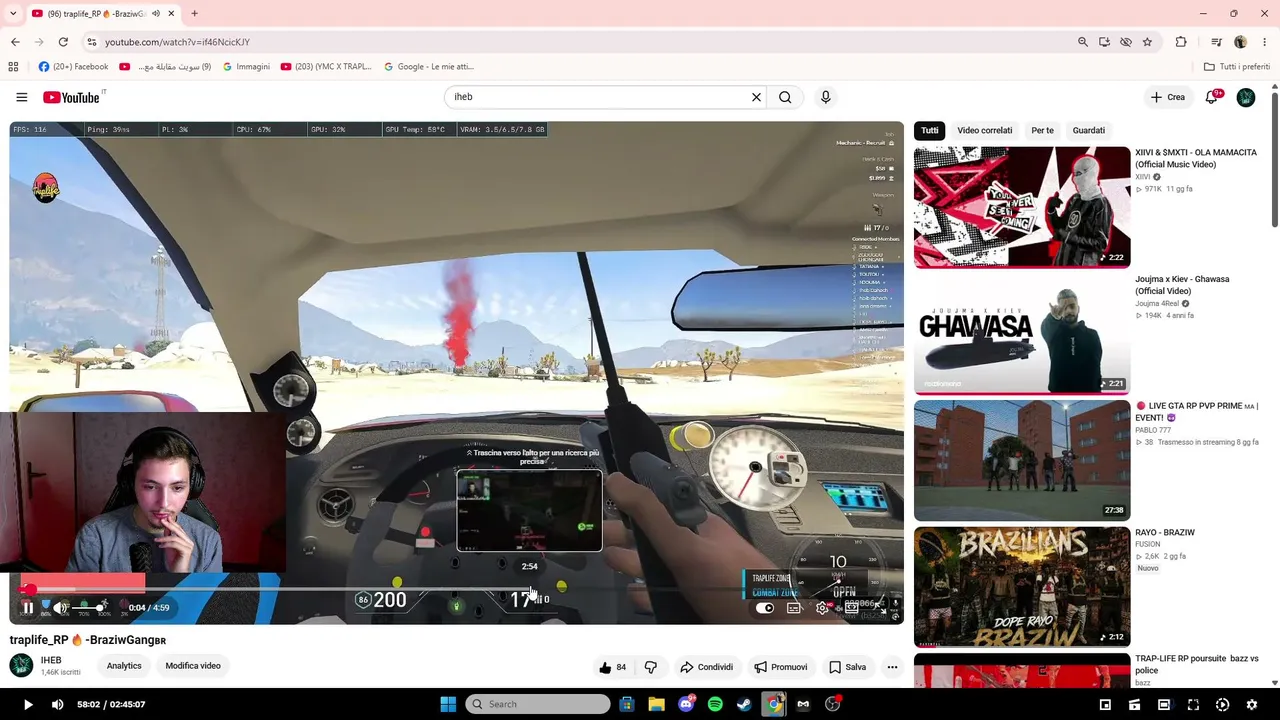Click the Windows taskbar Search box
This screenshot has width=1280, height=720.
click(538, 704)
